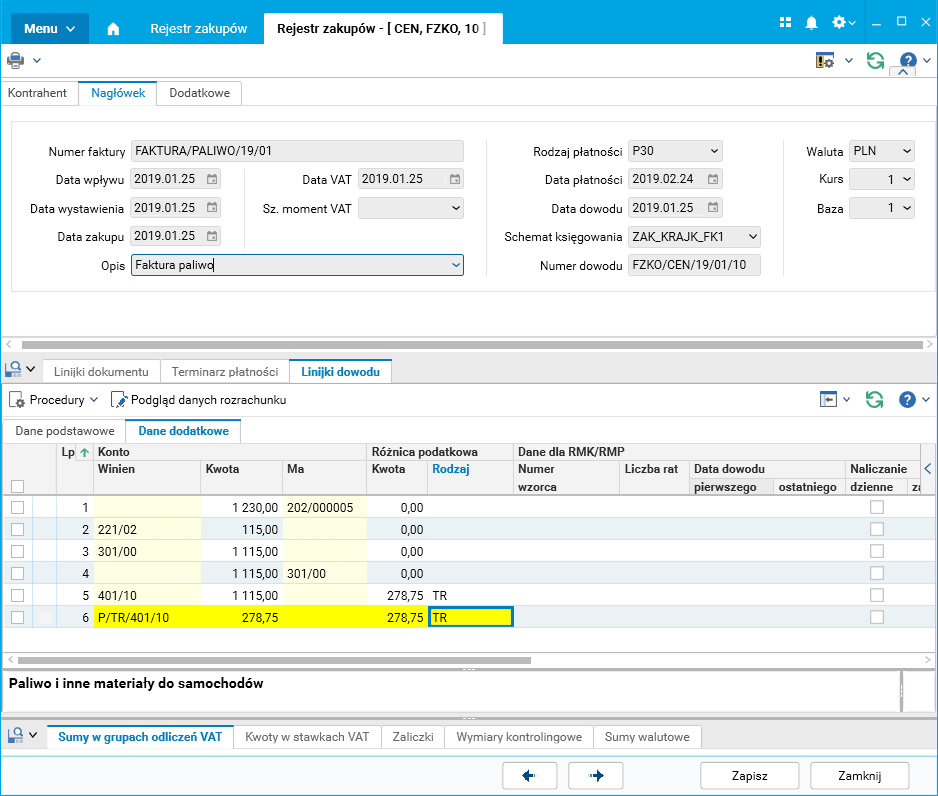Open the Waluta currency dropdown
Screen dimensions: 938x796
tap(906, 151)
